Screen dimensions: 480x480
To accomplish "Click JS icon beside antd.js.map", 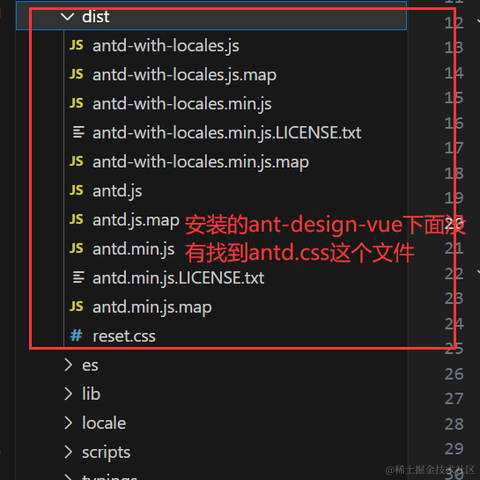I will click(x=76, y=219).
